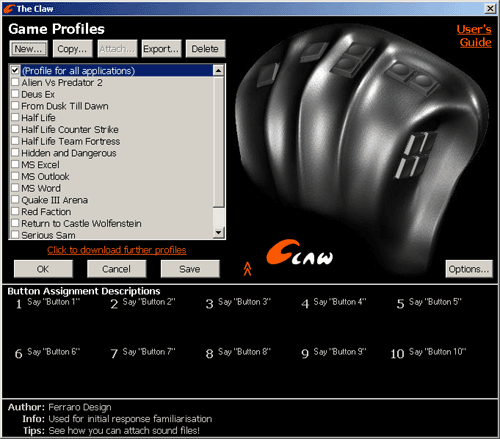Select the MS Word profile name
This screenshot has width=500, height=439.
point(41,188)
